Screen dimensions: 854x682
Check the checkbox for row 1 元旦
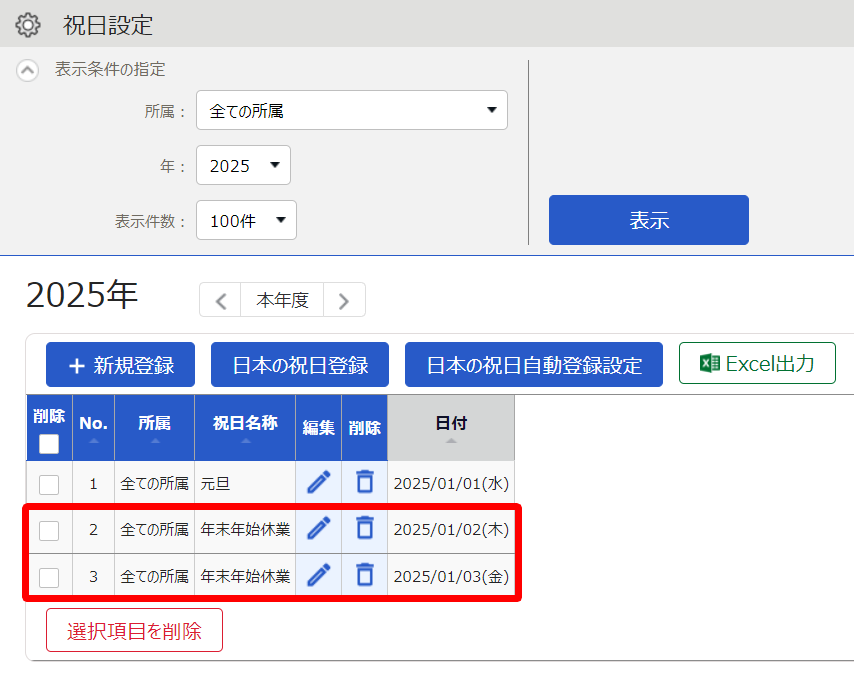tap(49, 484)
